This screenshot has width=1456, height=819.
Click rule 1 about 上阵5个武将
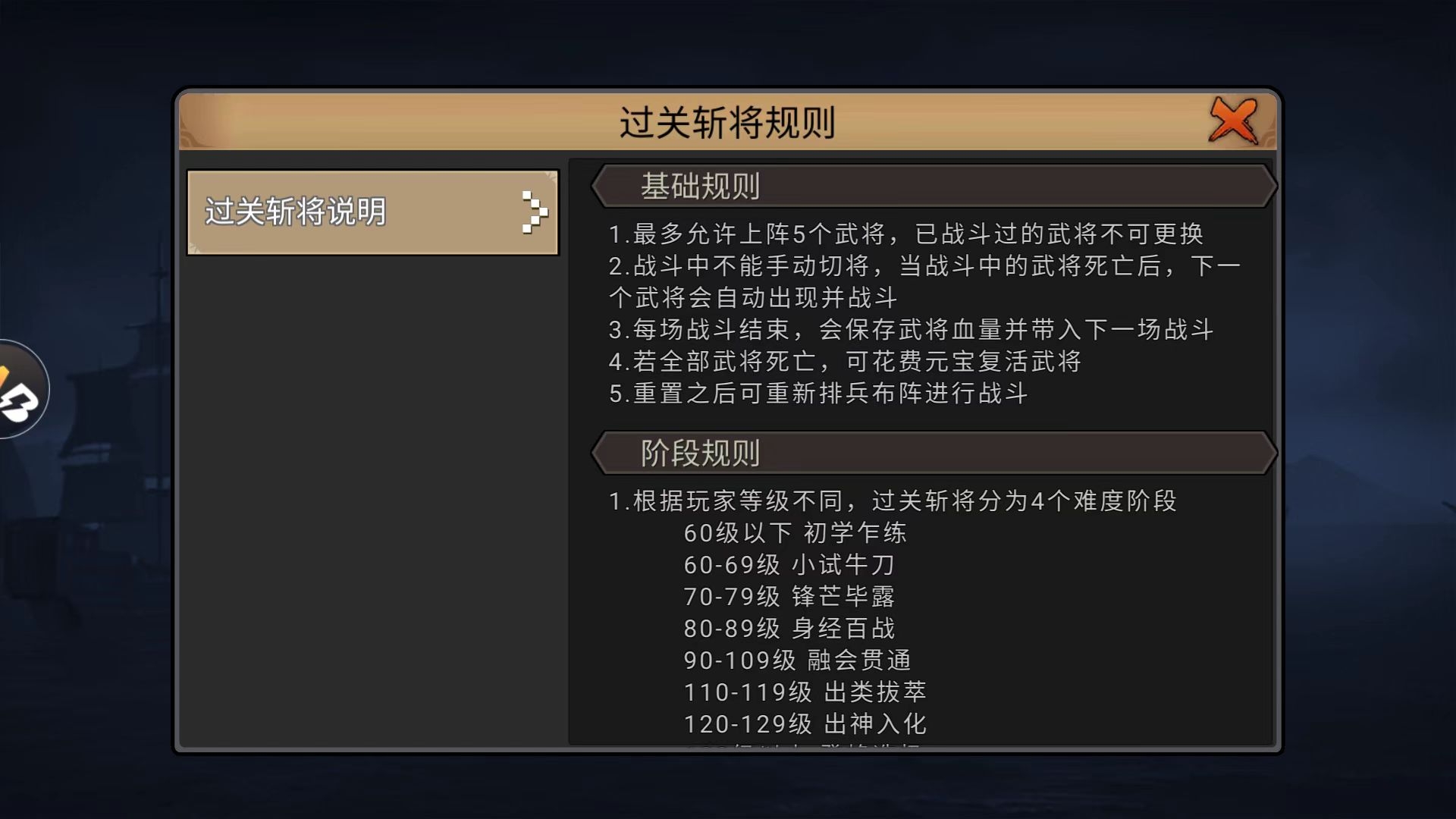pos(906,234)
